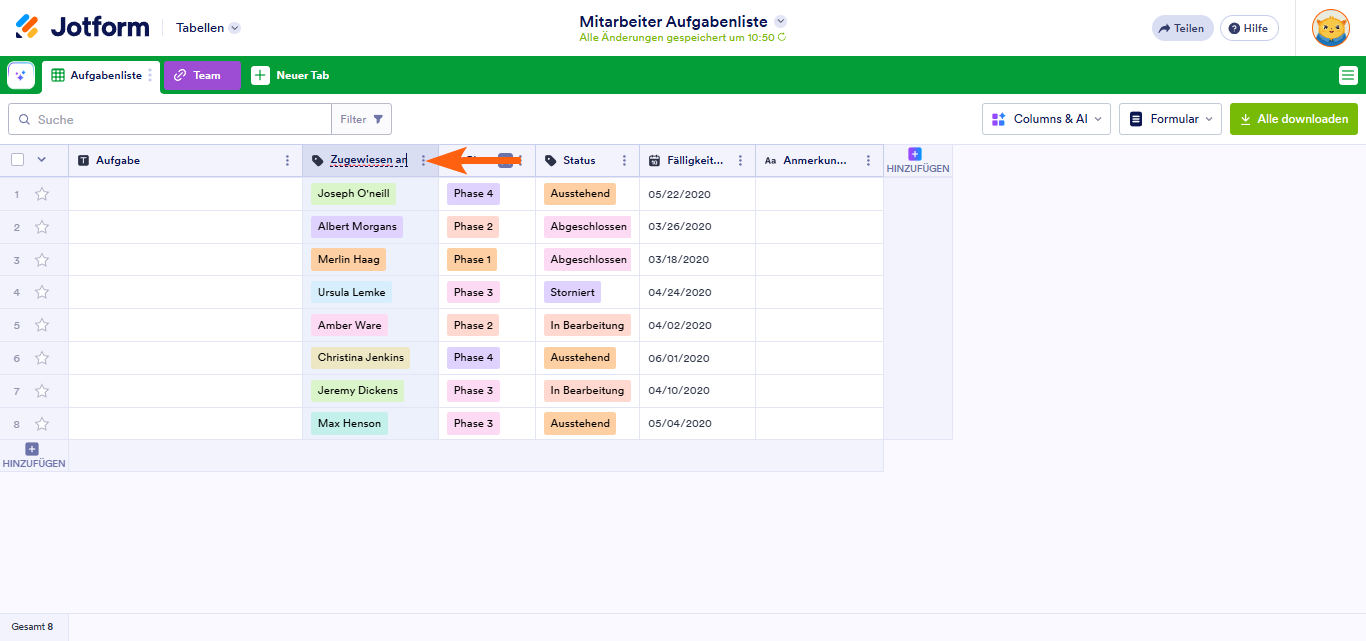Star the row for Amber Ware
Screen dimensions: 1366x641
pyautogui.click(x=42, y=324)
